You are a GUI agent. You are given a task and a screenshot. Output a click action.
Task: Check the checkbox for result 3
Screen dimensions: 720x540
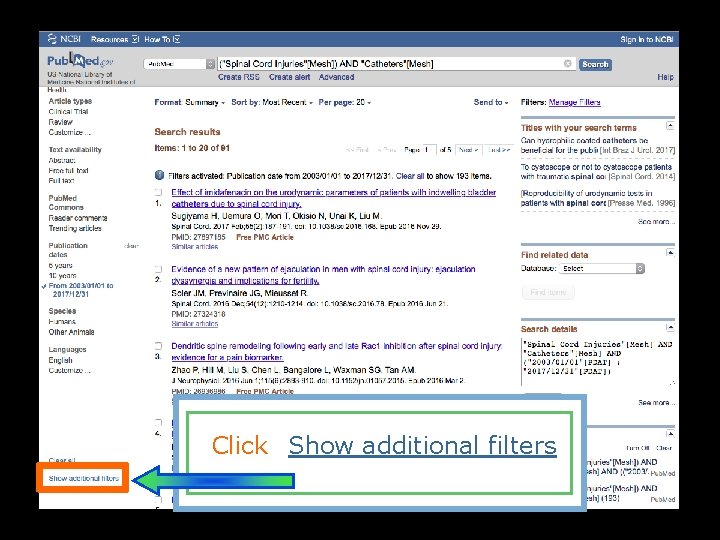coord(158,346)
